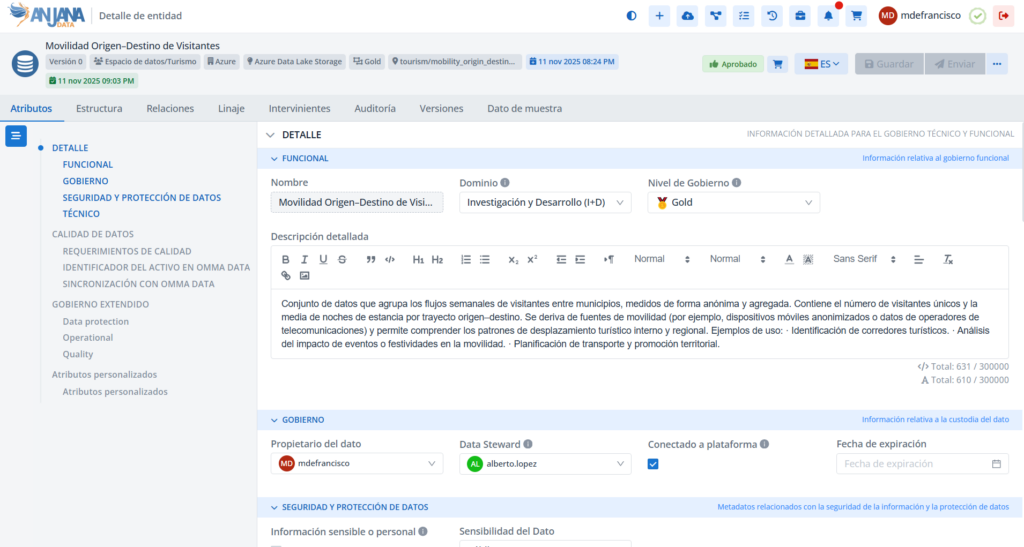The height and width of the screenshot is (547, 1024).
Task: Switch to the Linaje tab
Action: click(x=231, y=108)
